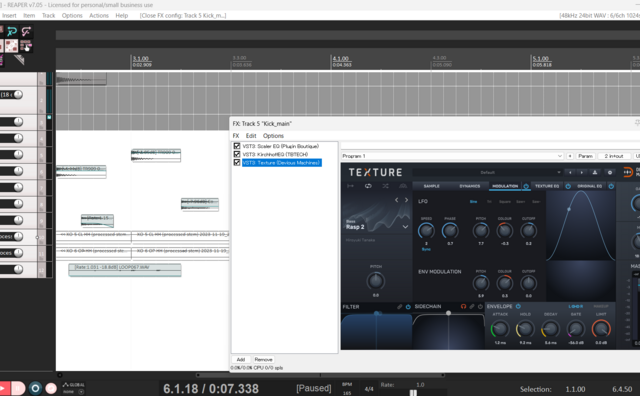The width and height of the screenshot is (640, 396).
Task: Open the Texture settings gear icon
Action: point(610,172)
